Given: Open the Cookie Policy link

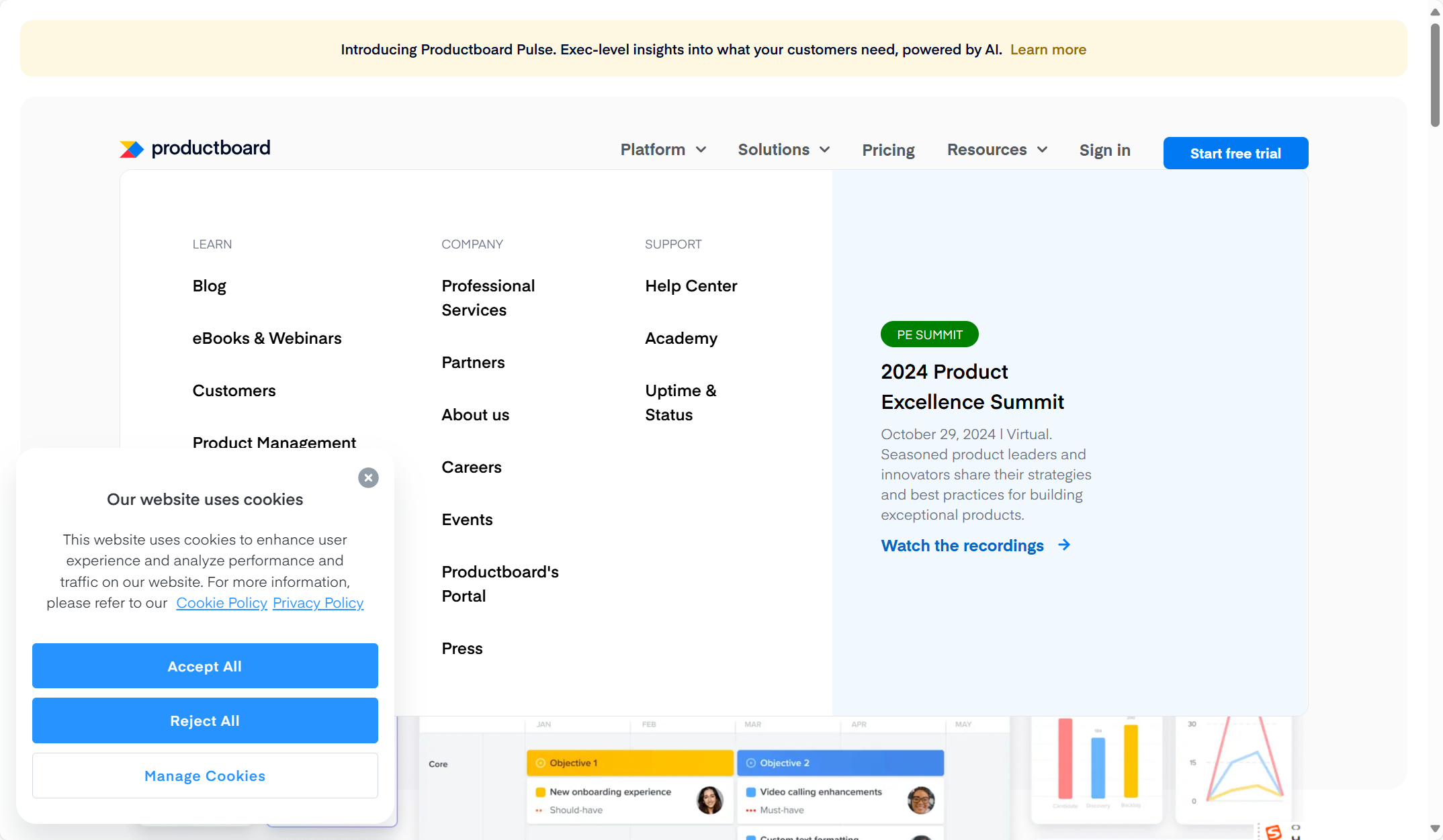Looking at the screenshot, I should [222, 603].
